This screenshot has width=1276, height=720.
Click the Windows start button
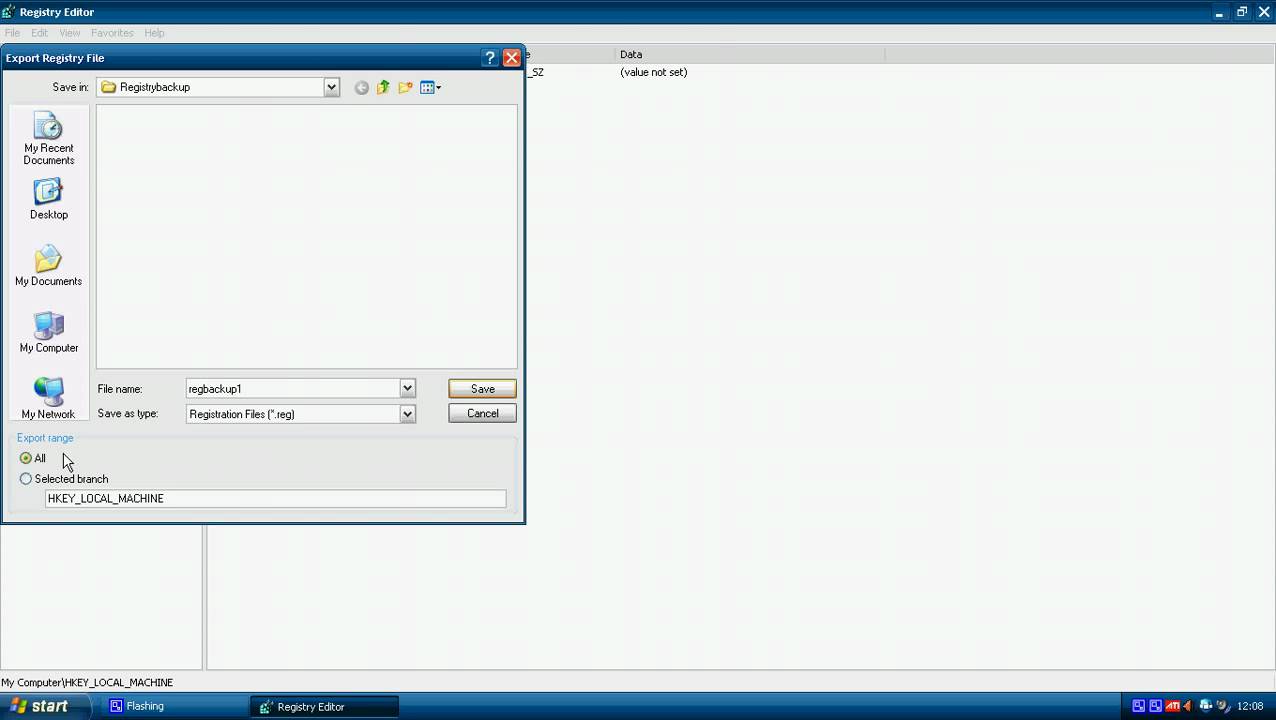click(x=46, y=706)
